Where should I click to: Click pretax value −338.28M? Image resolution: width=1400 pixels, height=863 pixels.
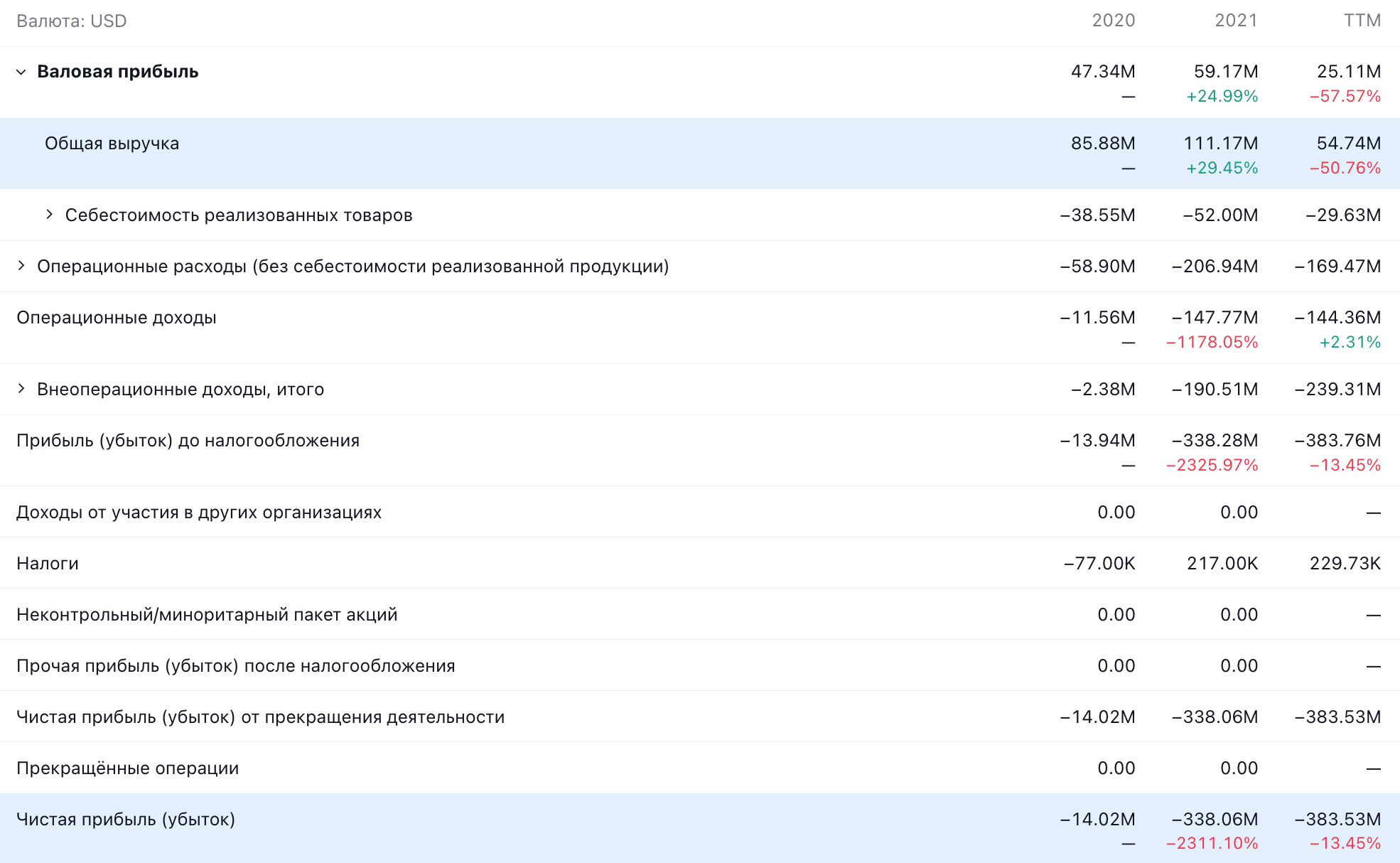1215,441
